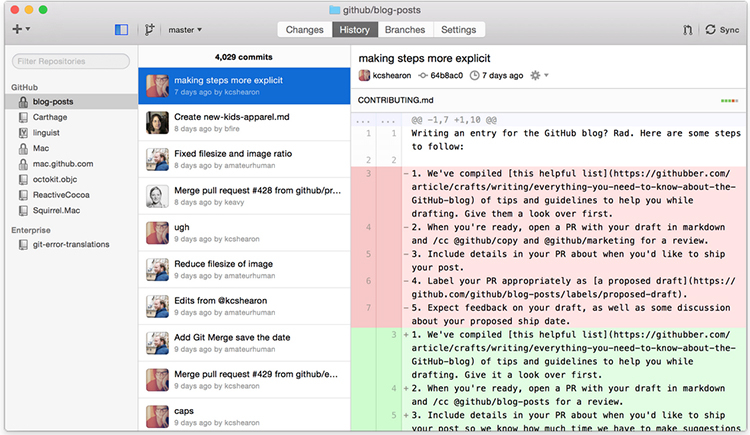This screenshot has height=435, width=750.
Task: Select commit 'Add Git Merge save the date'
Action: tap(244, 343)
